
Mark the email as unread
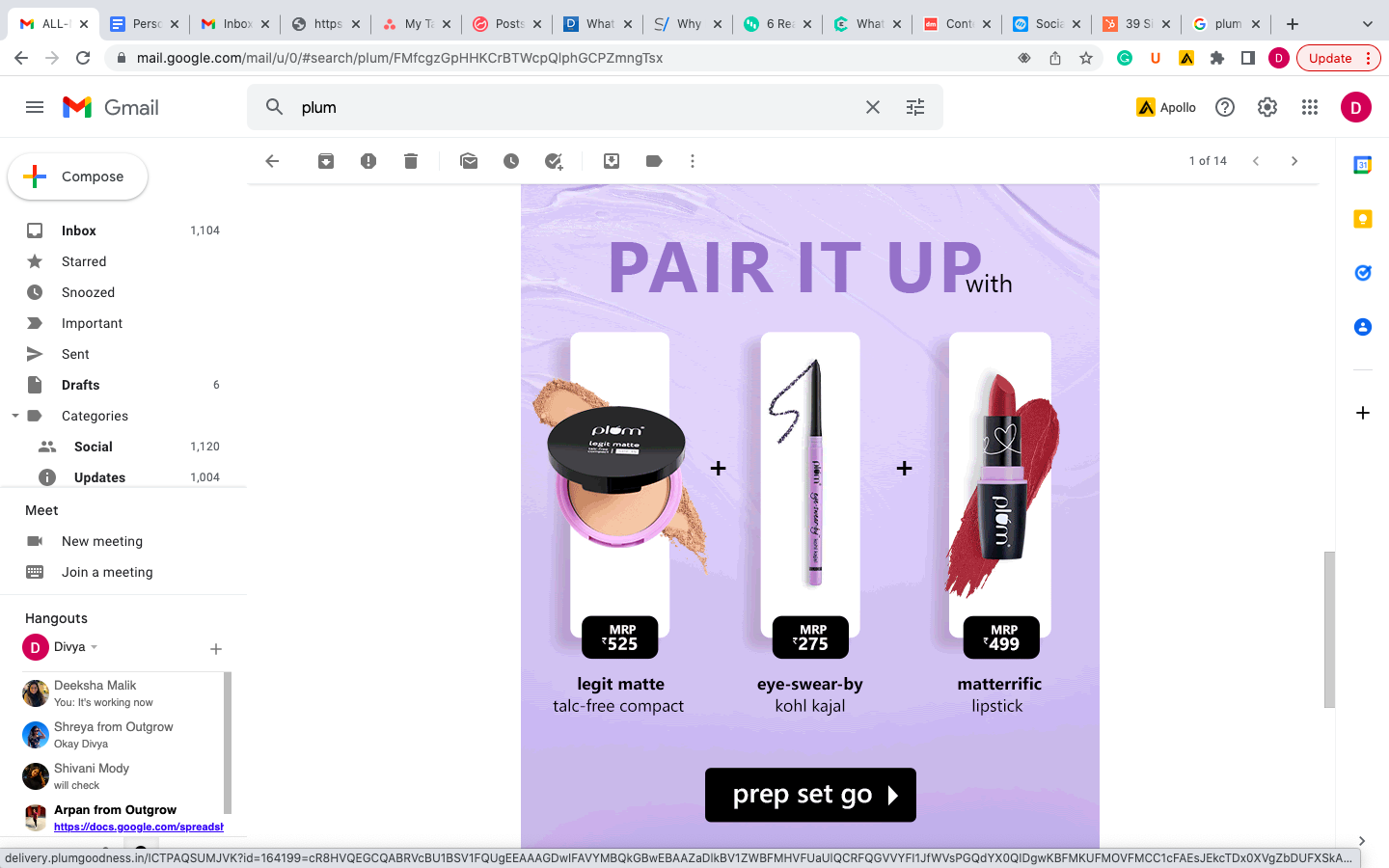469,161
